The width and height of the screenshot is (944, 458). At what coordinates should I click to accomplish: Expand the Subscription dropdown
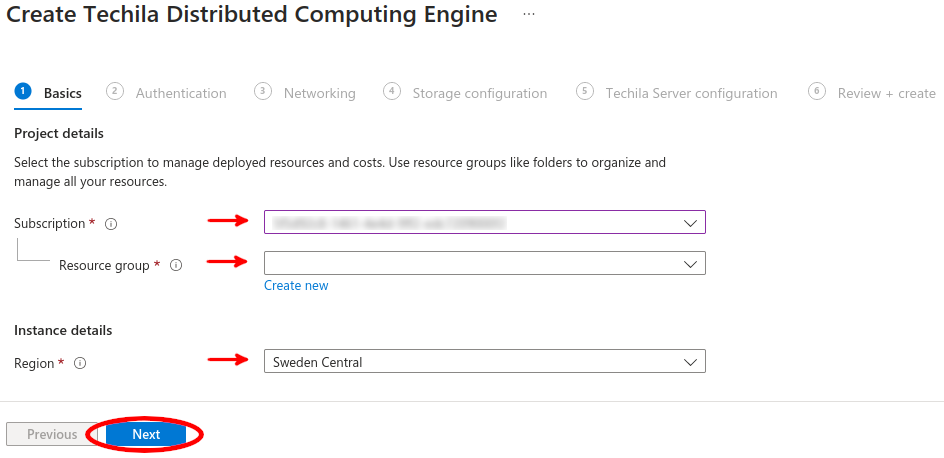[x=485, y=222]
